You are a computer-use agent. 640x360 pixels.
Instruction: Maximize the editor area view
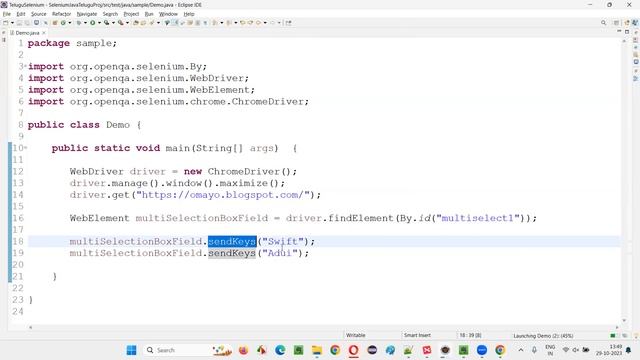[627, 31]
